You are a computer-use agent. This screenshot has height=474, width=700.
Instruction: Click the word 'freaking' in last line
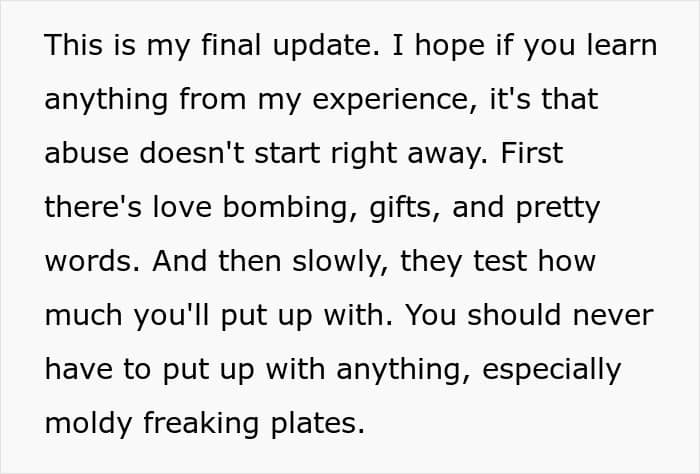pos(201,425)
